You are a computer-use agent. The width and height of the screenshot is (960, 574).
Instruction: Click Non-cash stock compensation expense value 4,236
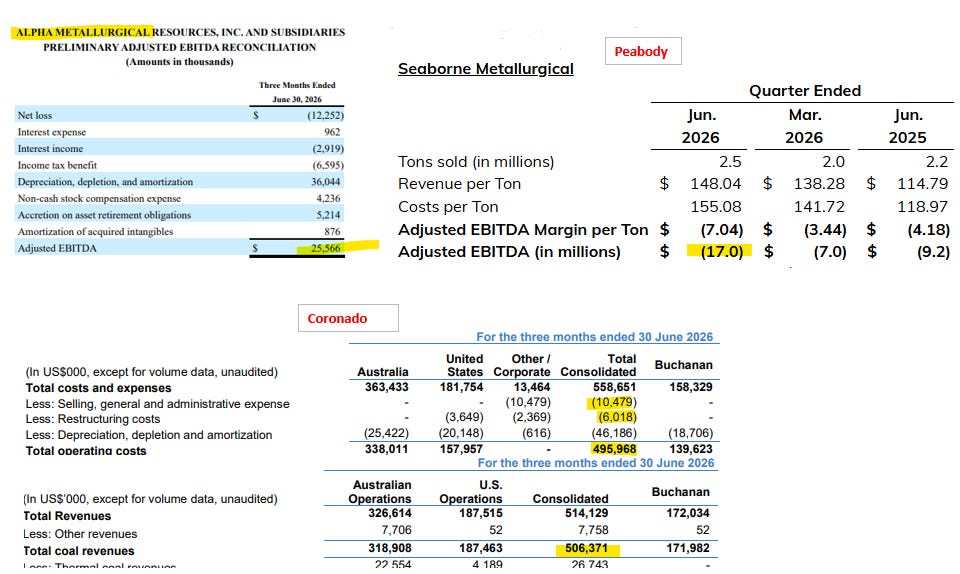[x=328, y=198]
